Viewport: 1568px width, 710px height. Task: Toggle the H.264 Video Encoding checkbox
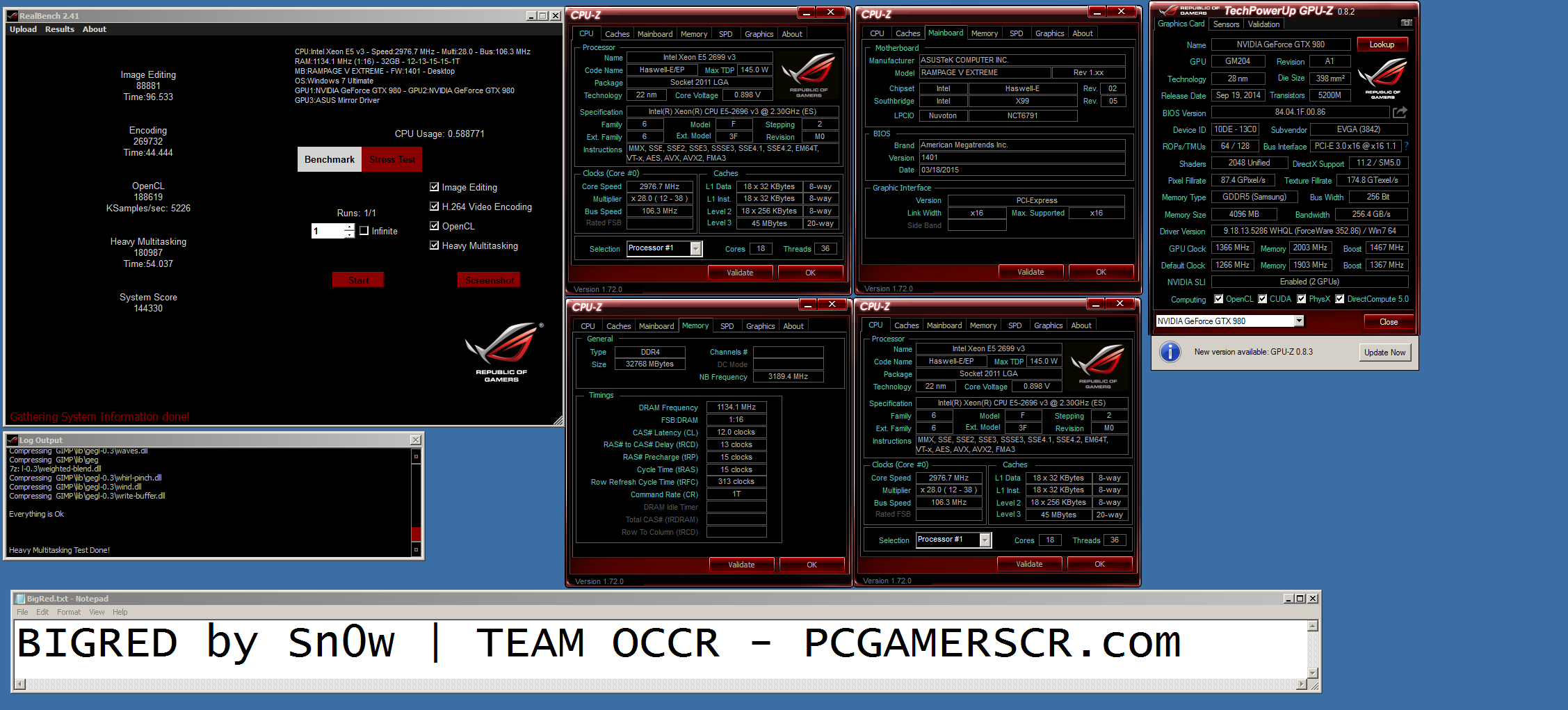[x=435, y=207]
